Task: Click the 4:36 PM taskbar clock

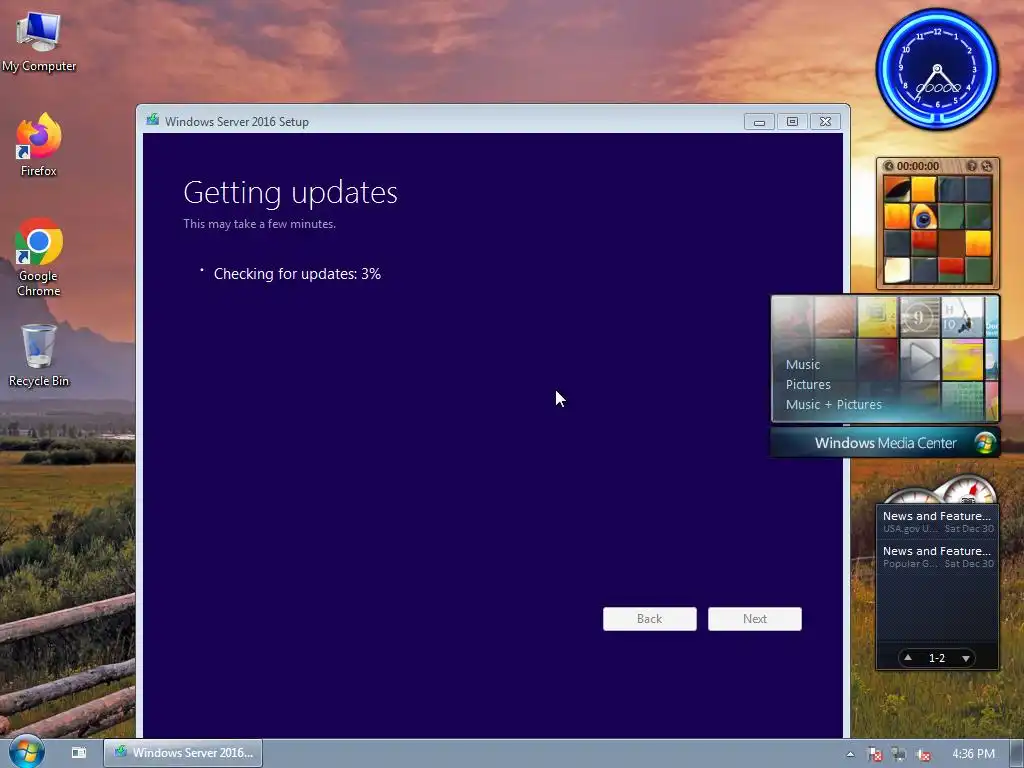Action: click(x=973, y=754)
